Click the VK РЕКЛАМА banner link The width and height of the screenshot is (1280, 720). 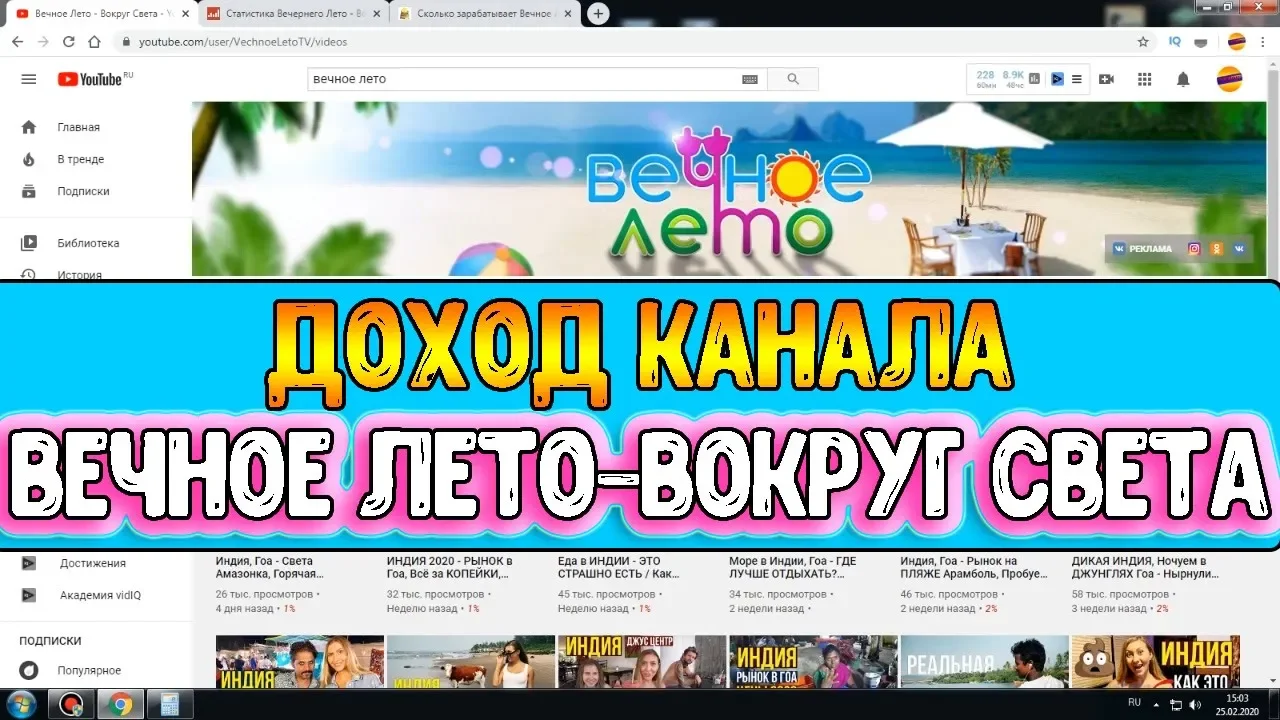(x=1142, y=248)
